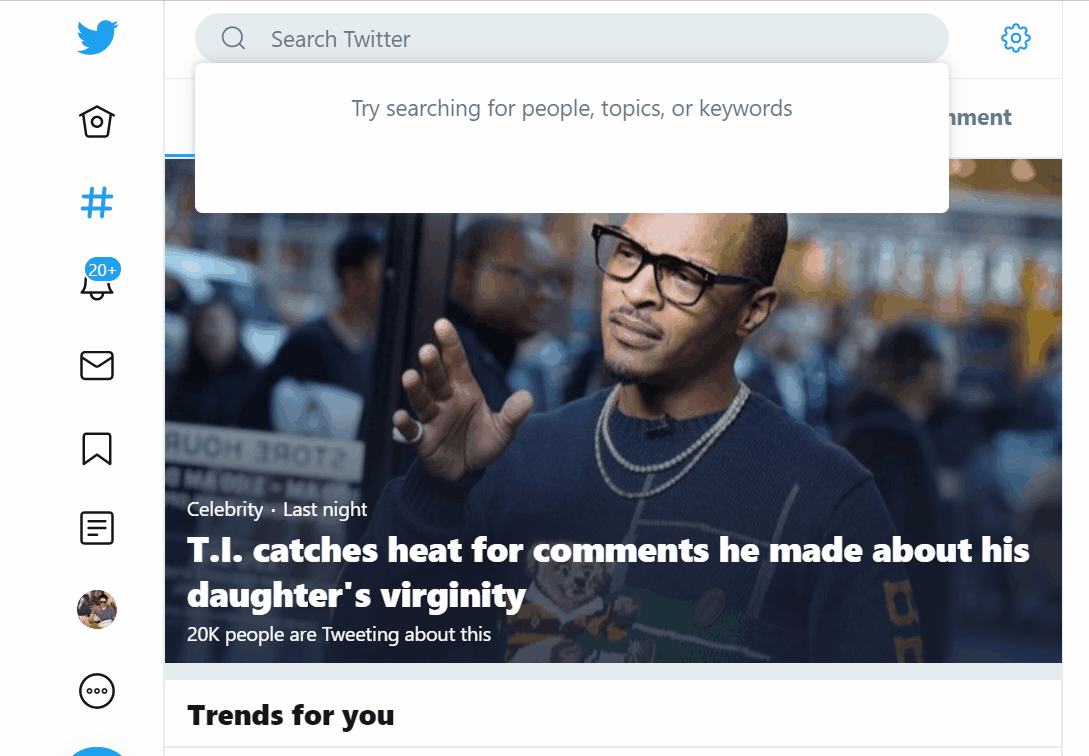
Task: Click the Celebrity category label
Action: (225, 509)
